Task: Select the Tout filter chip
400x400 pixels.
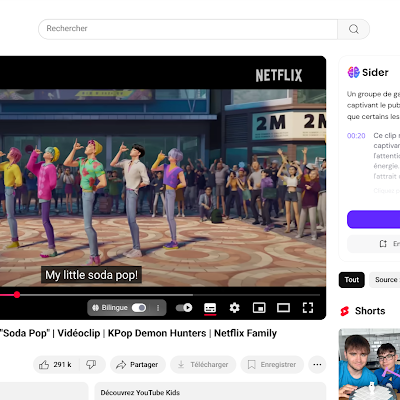Action: pyautogui.click(x=352, y=280)
